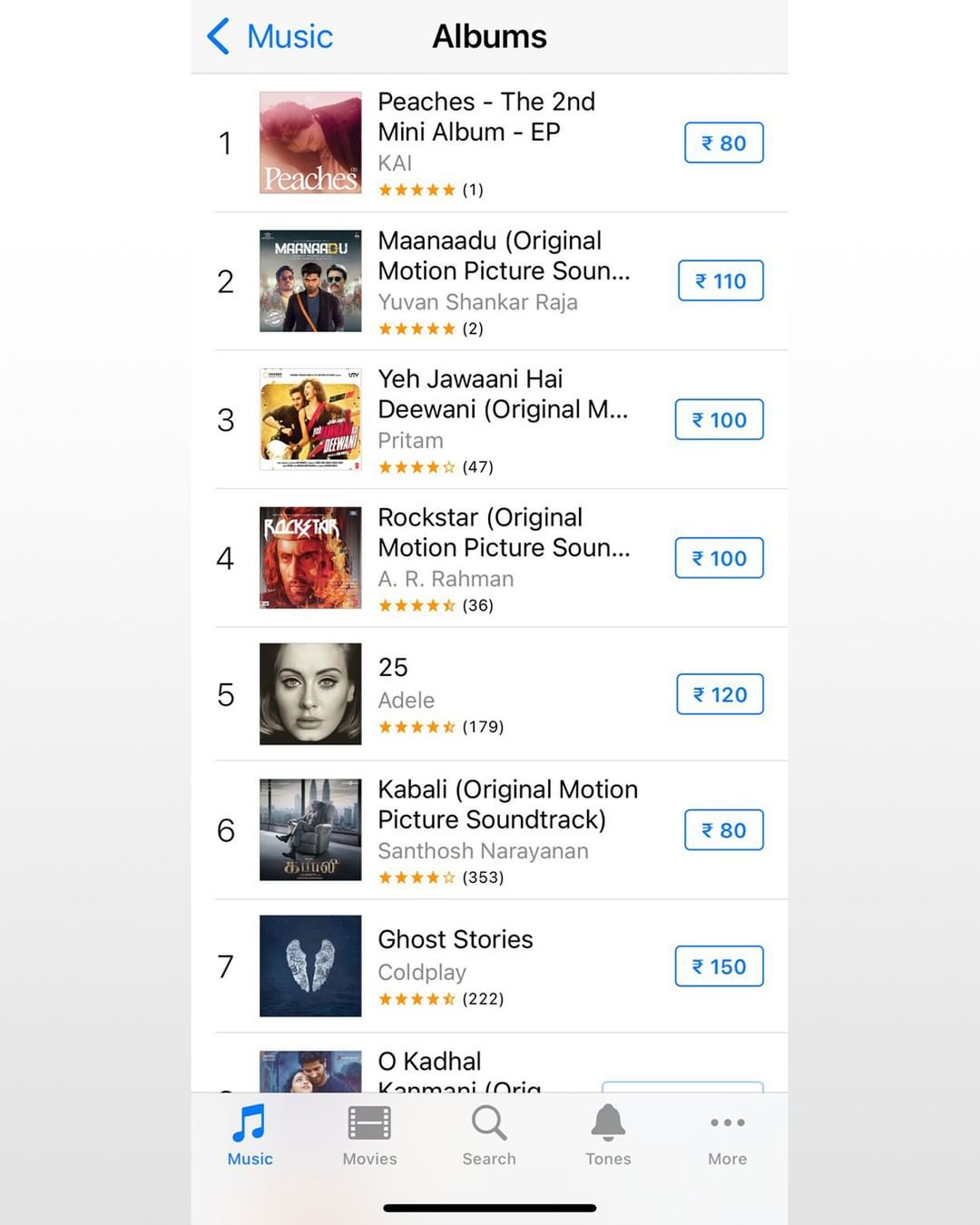Viewport: 980px width, 1225px height.
Task: Tap ₹100 price button for Rockstar
Action: click(x=719, y=558)
